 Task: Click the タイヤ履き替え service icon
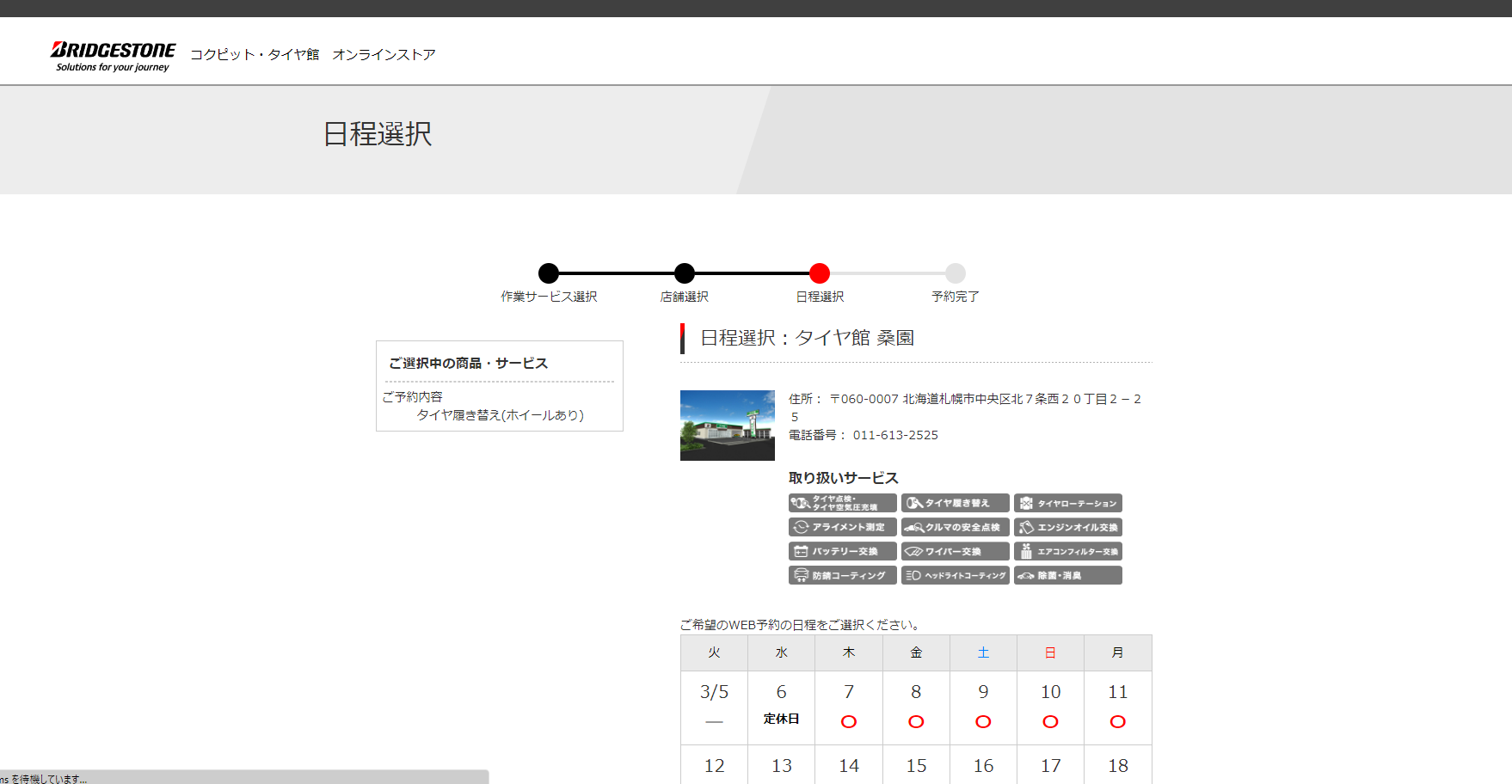coord(955,503)
